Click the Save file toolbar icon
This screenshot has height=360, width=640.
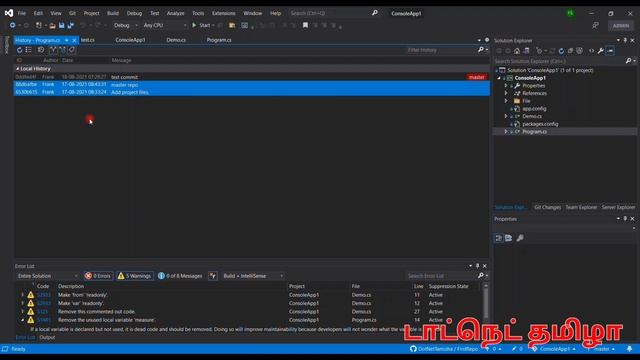[62, 25]
